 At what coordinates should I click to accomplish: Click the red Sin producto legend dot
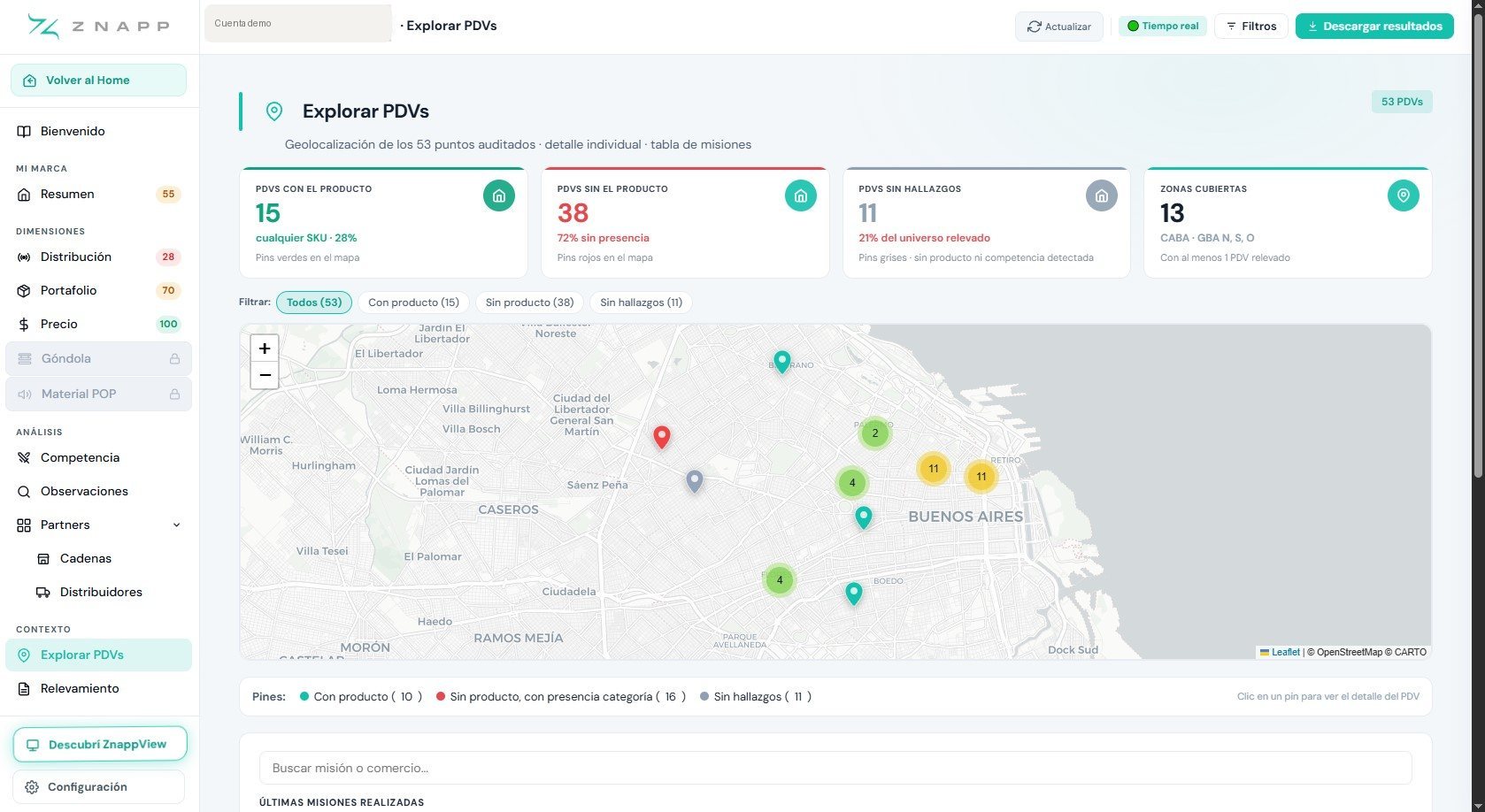click(x=441, y=696)
